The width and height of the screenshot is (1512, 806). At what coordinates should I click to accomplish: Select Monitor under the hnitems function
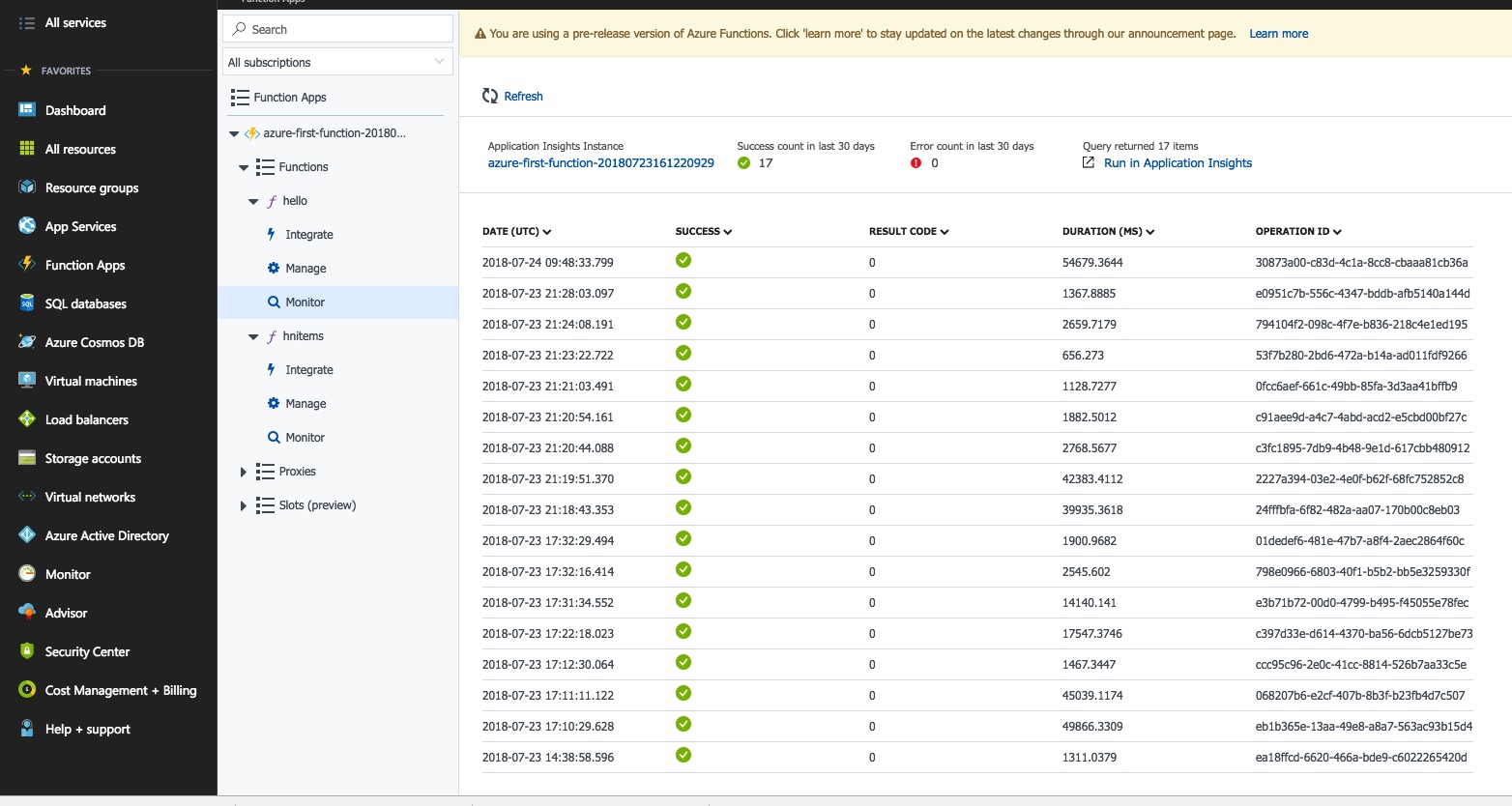coord(305,437)
